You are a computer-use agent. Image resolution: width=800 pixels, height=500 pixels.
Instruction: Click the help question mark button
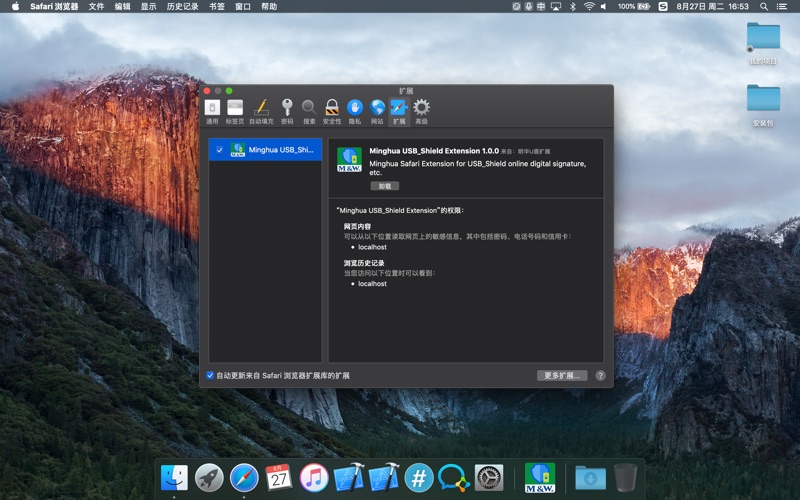[x=600, y=376]
